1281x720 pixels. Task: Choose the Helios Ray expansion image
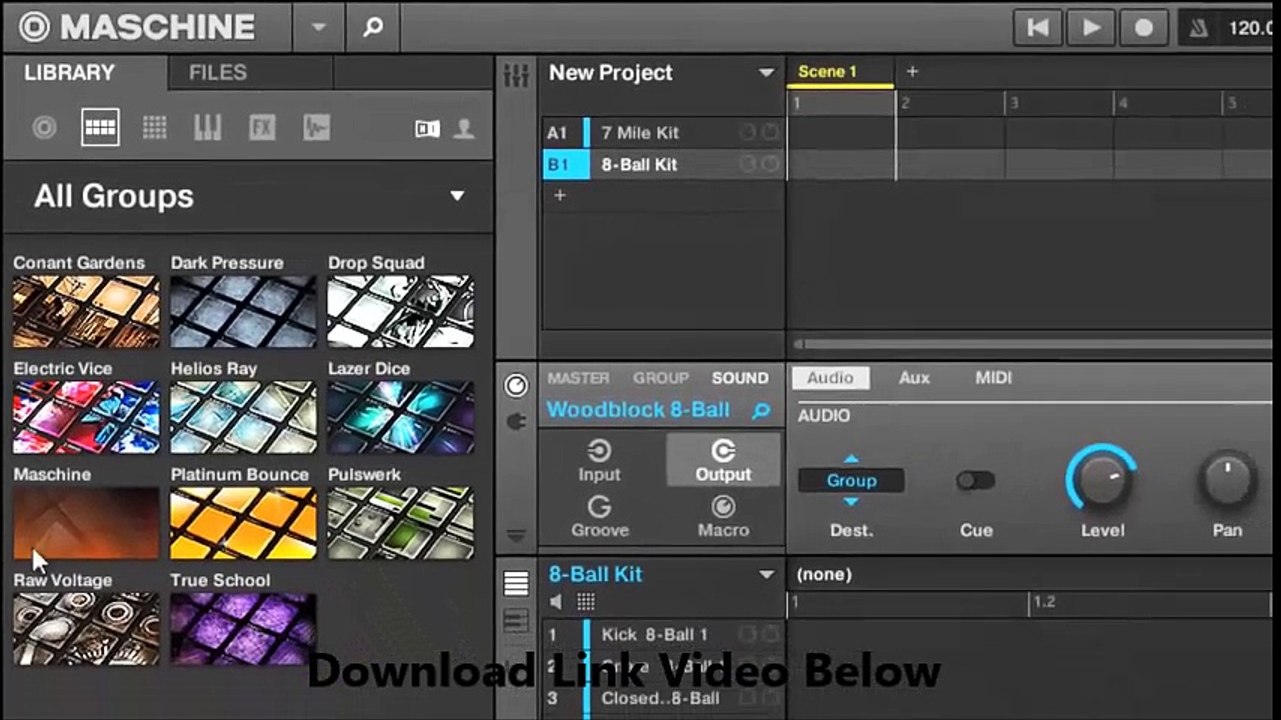tap(243, 418)
